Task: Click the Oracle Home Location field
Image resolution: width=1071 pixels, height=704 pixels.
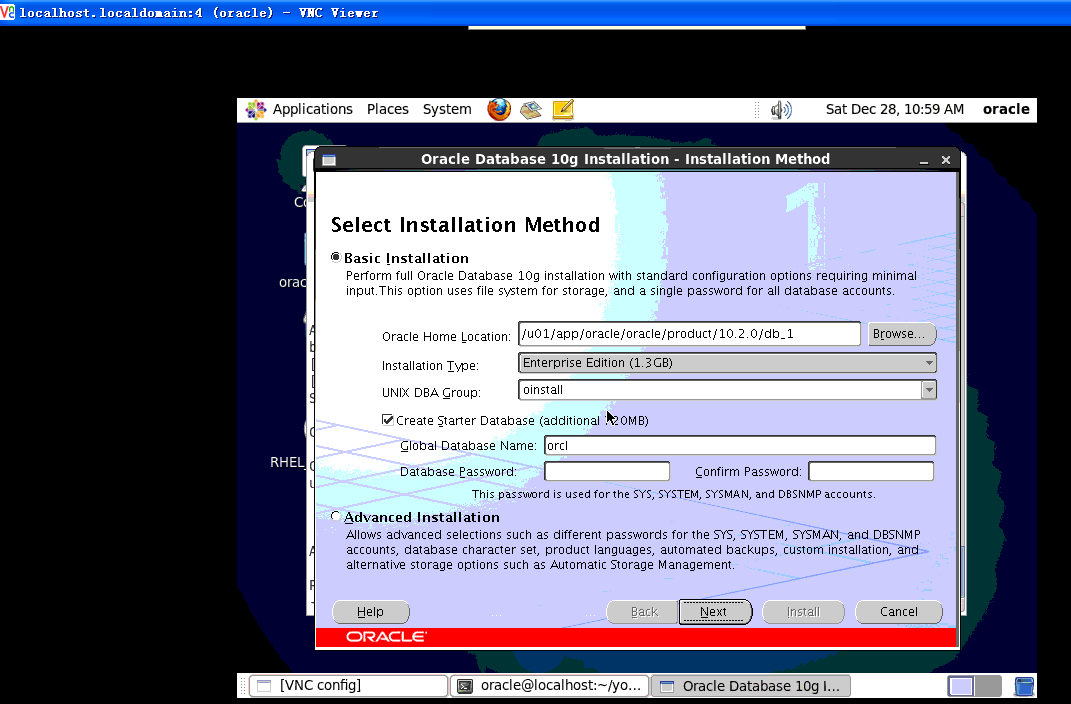Action: point(689,334)
